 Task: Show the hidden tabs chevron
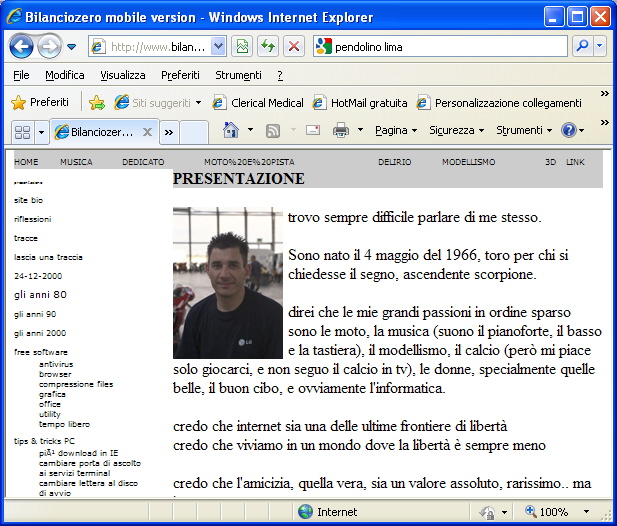(x=169, y=133)
